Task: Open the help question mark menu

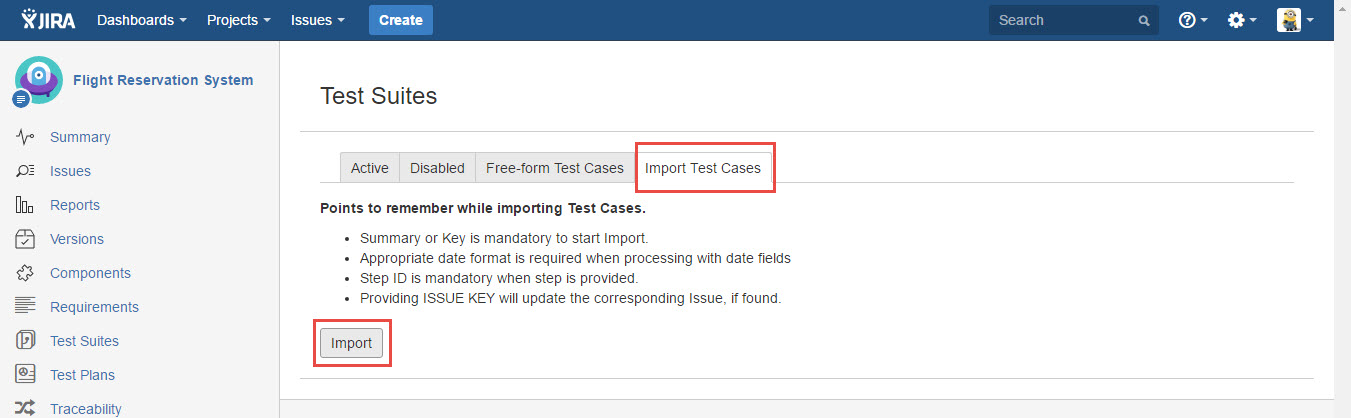Action: click(x=1193, y=20)
